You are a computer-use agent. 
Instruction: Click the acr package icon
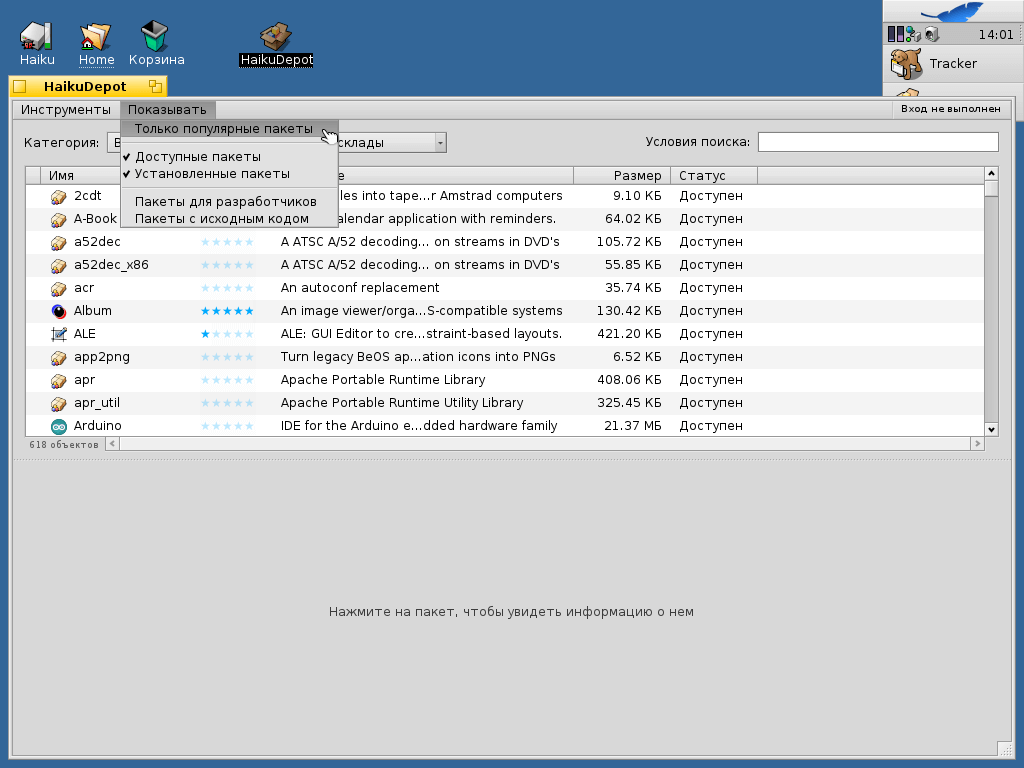tap(59, 288)
